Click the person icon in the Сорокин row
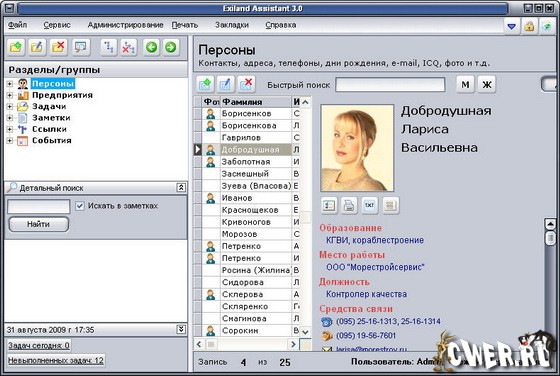This screenshot has width=560, height=376. pos(211,331)
